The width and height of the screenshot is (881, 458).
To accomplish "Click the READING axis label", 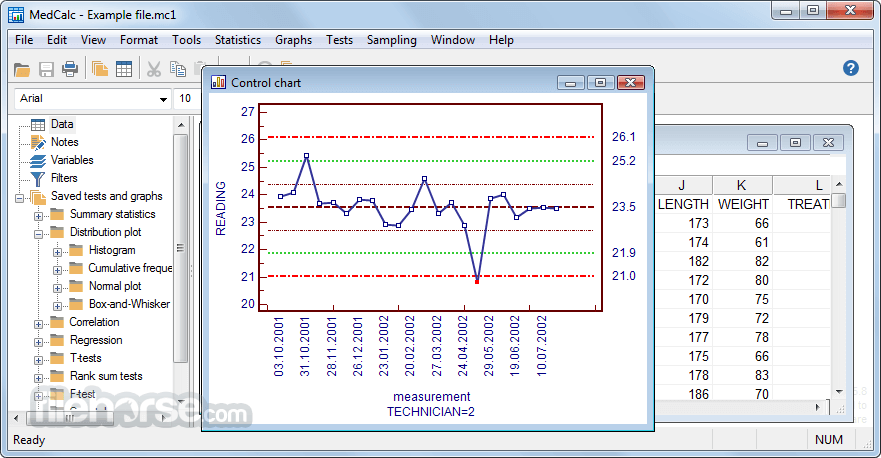I will [x=220, y=208].
